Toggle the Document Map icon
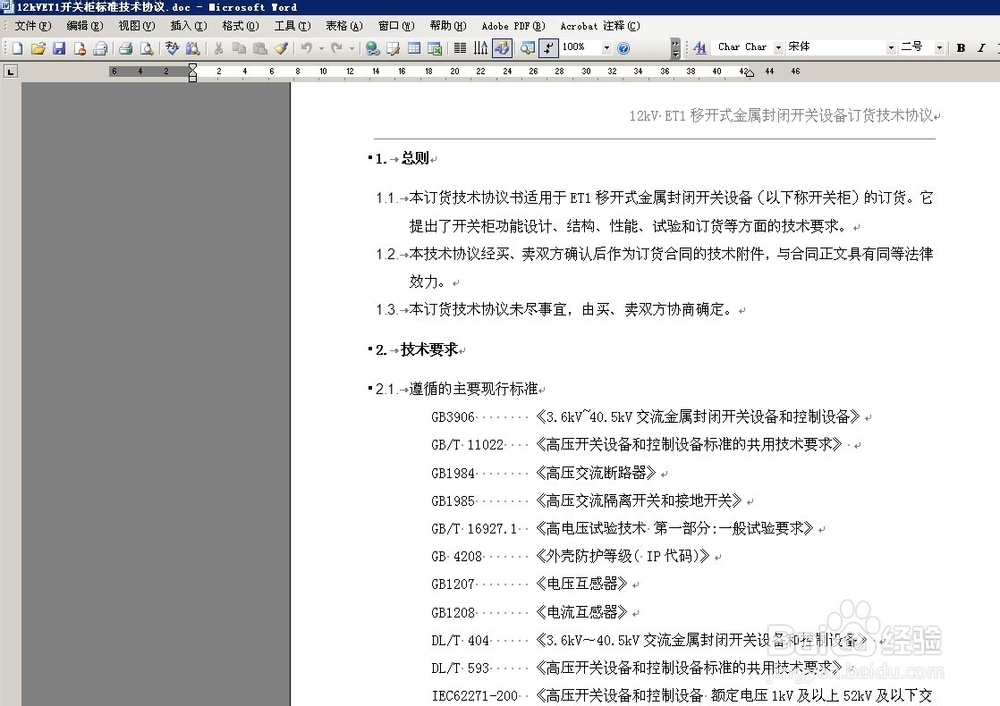Viewport: 1000px width, 706px height. tap(527, 48)
